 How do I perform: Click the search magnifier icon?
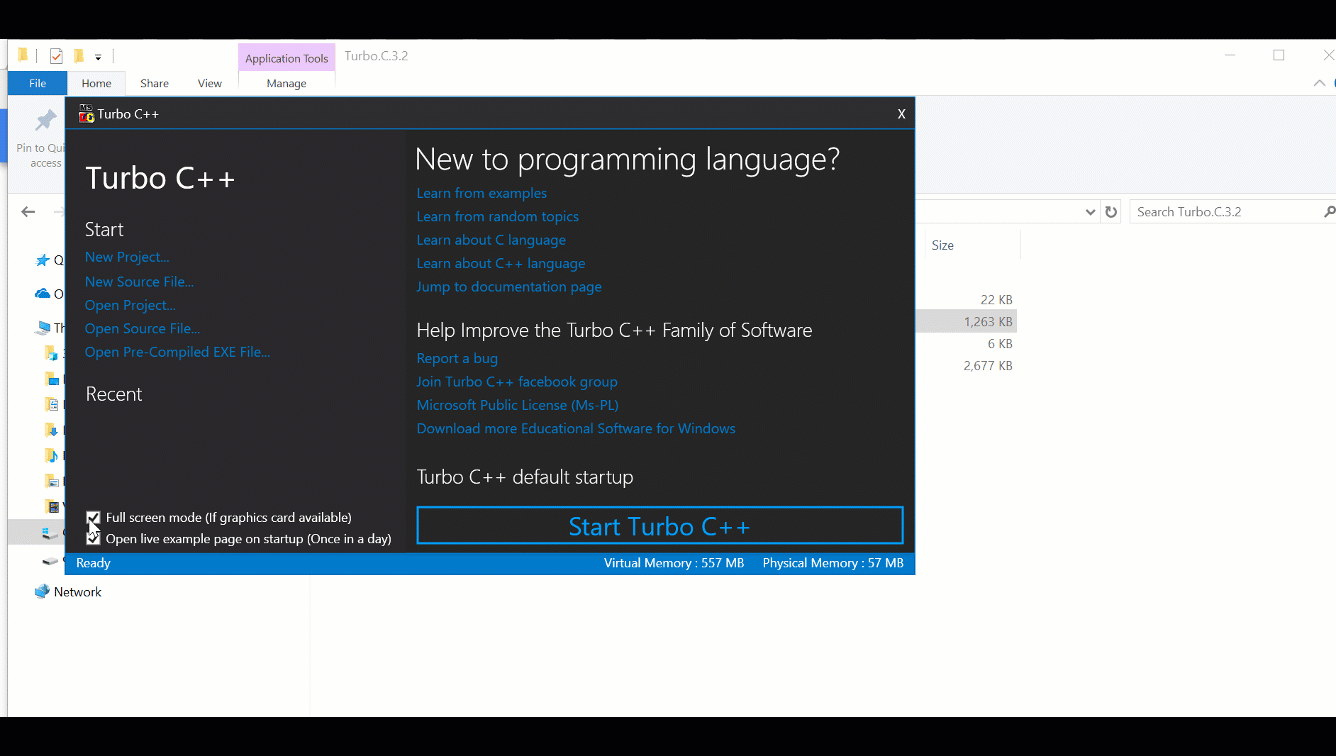click(x=1328, y=212)
